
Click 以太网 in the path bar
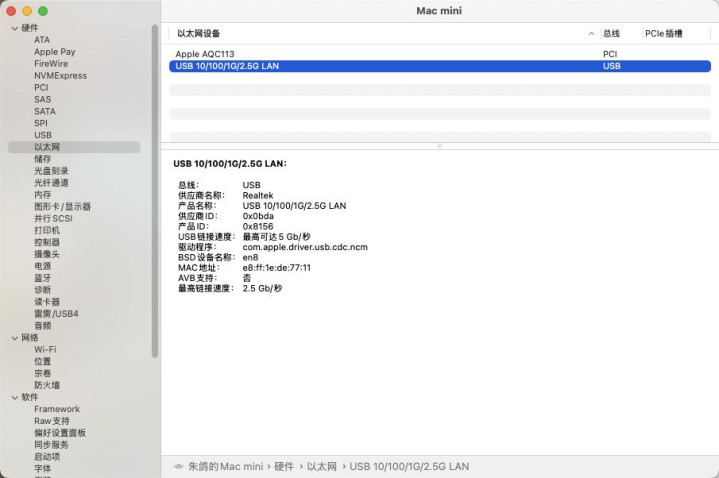click(321, 467)
